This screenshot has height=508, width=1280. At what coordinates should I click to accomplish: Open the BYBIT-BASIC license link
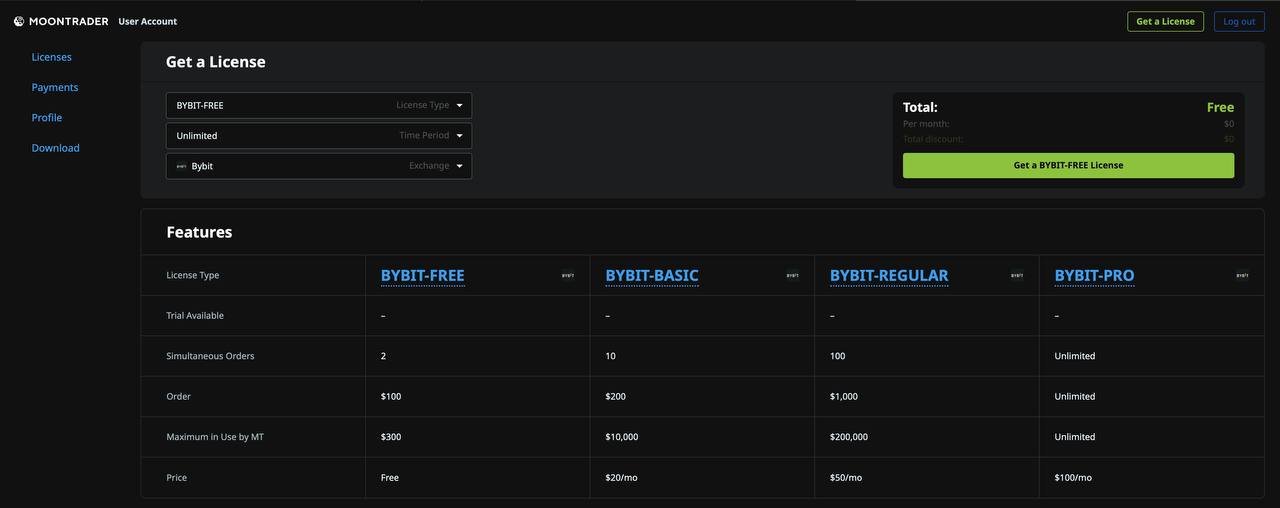click(652, 275)
